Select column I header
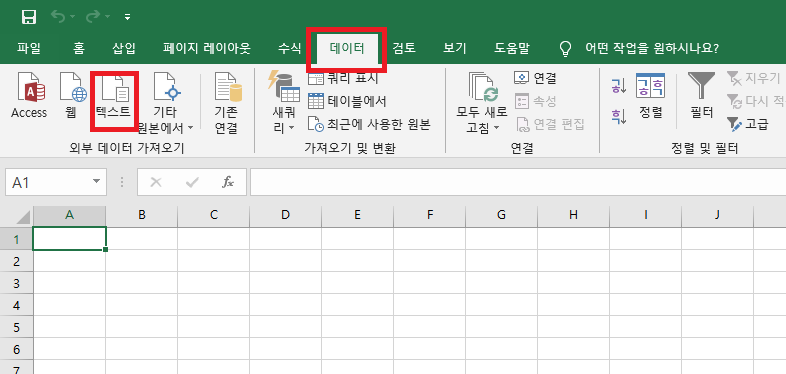Image resolution: width=786 pixels, height=374 pixels. pos(646,215)
